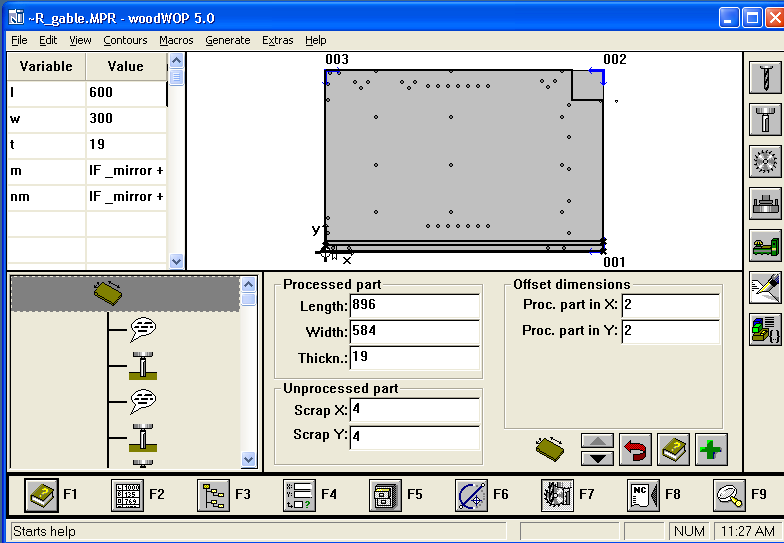
Task: Select the value cell of variable nm
Action: click(x=126, y=197)
